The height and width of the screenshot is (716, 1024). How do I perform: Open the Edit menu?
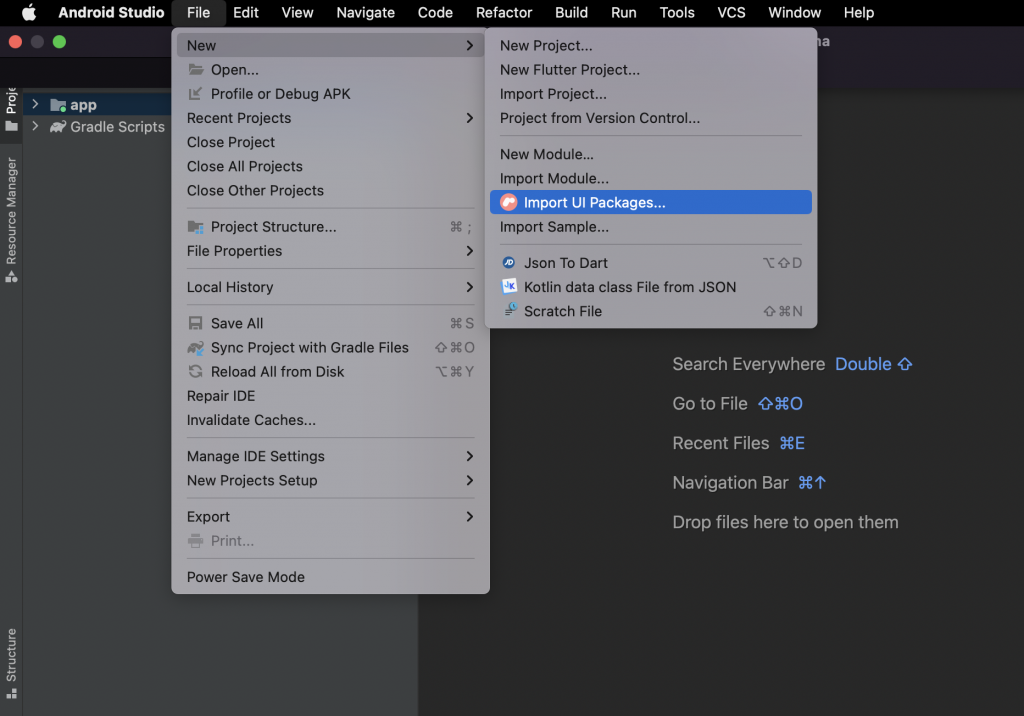pyautogui.click(x=246, y=12)
